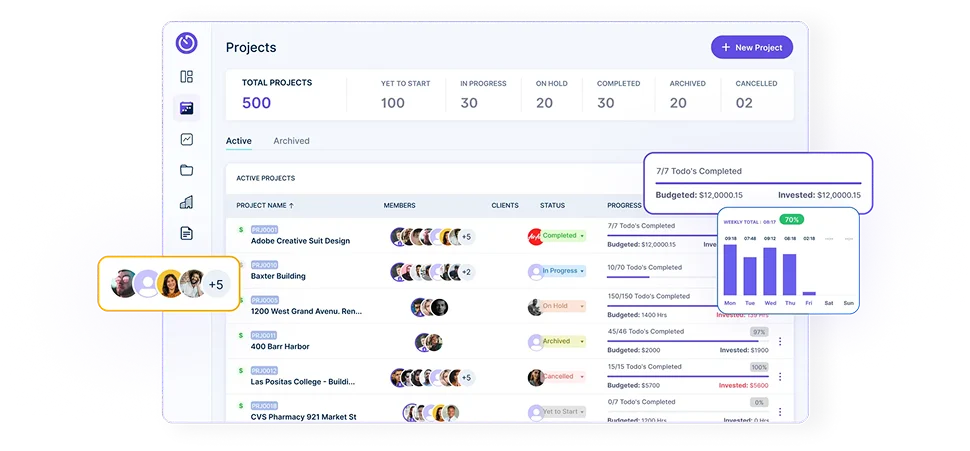Open the line chart analytics sidebar icon

[x=186, y=140]
